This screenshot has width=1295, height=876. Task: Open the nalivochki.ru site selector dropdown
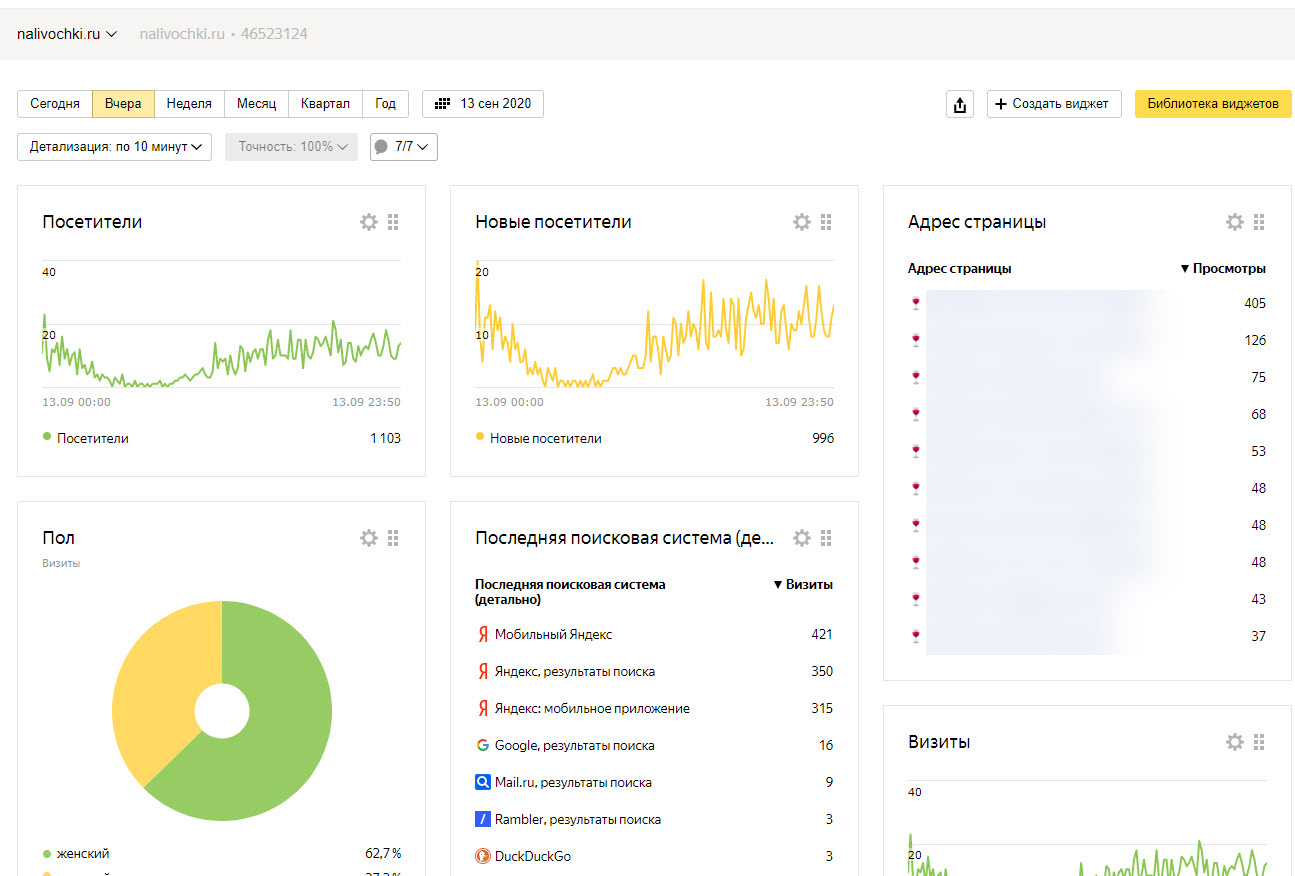(x=67, y=34)
